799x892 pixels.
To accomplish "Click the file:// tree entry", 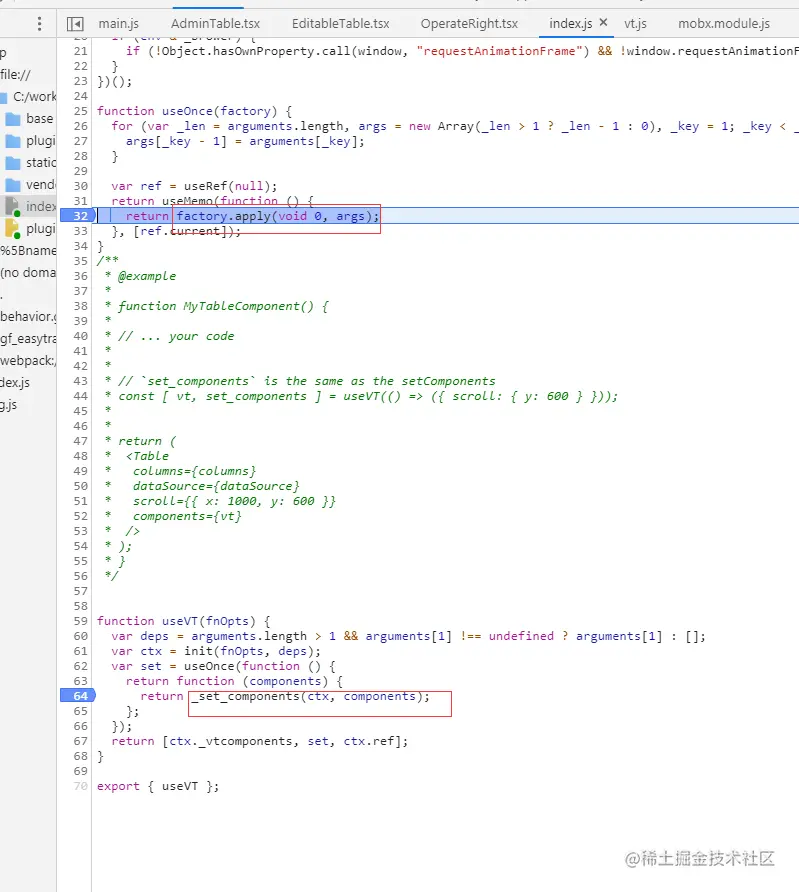I will tap(15, 75).
